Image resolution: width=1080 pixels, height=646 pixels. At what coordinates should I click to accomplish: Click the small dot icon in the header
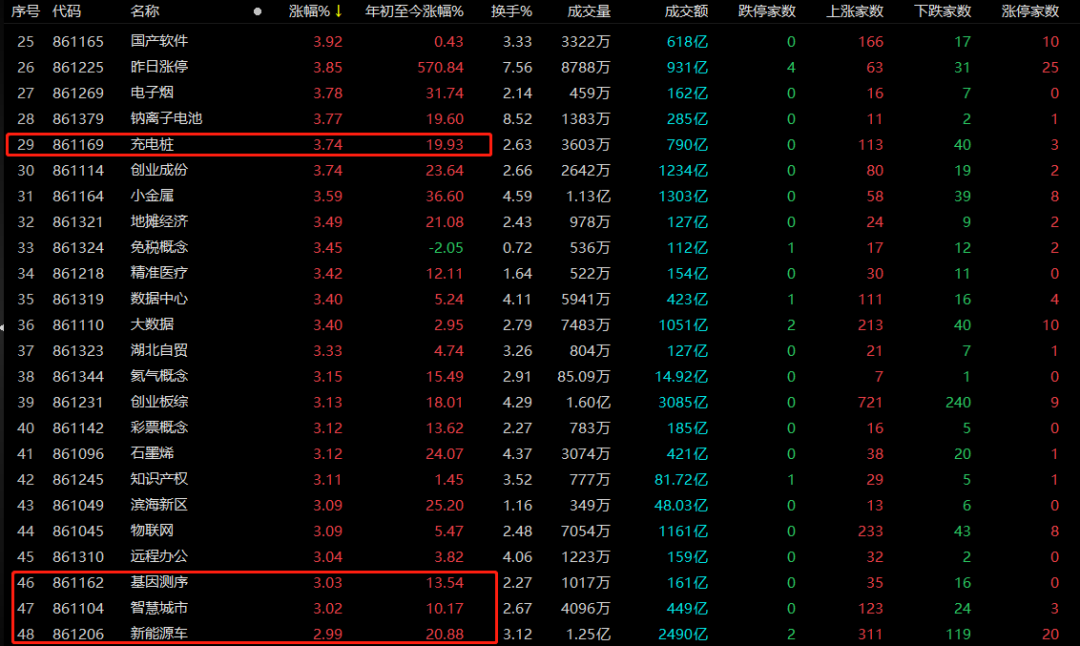click(x=258, y=12)
